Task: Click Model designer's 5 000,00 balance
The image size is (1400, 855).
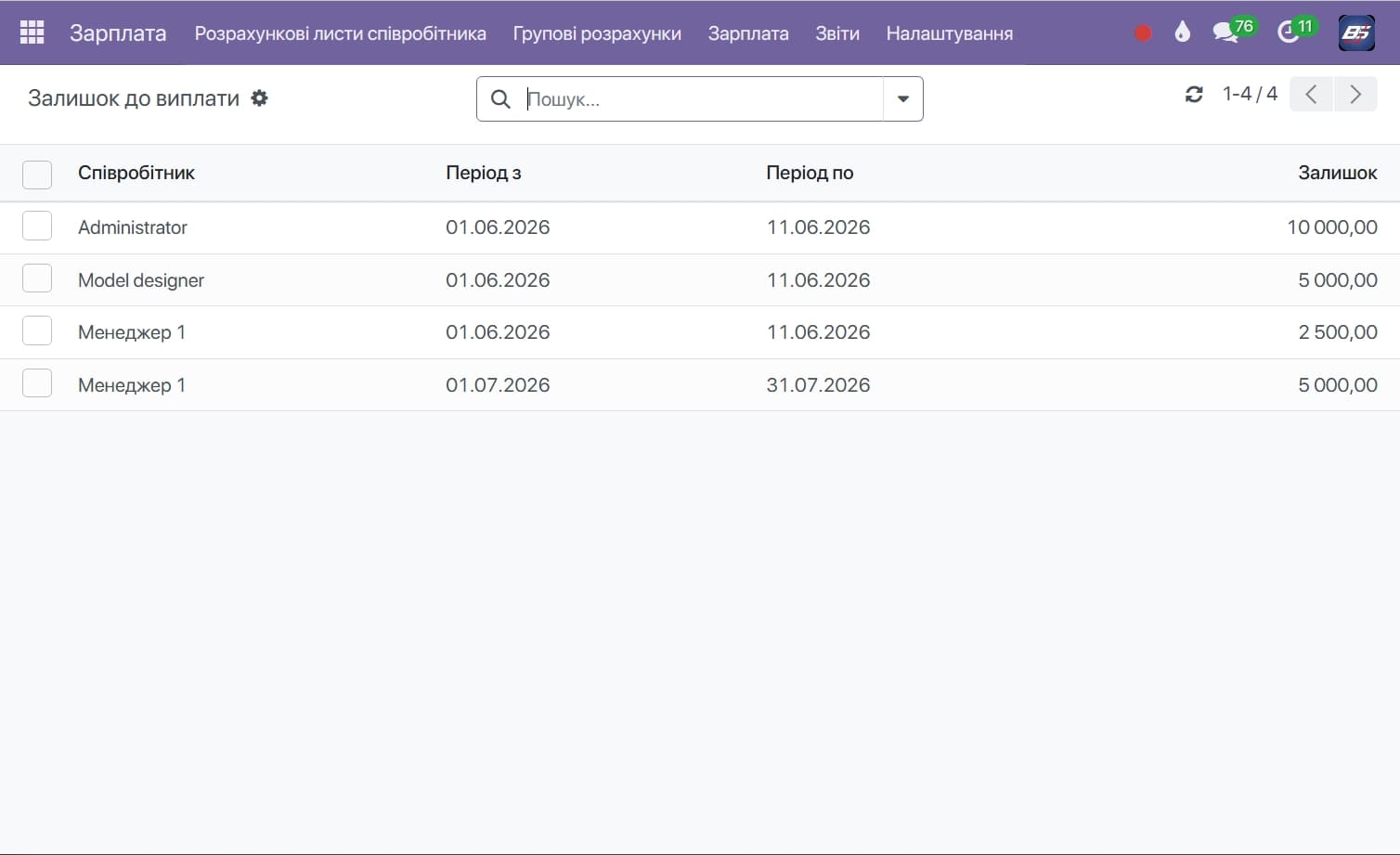Action: click(1338, 280)
